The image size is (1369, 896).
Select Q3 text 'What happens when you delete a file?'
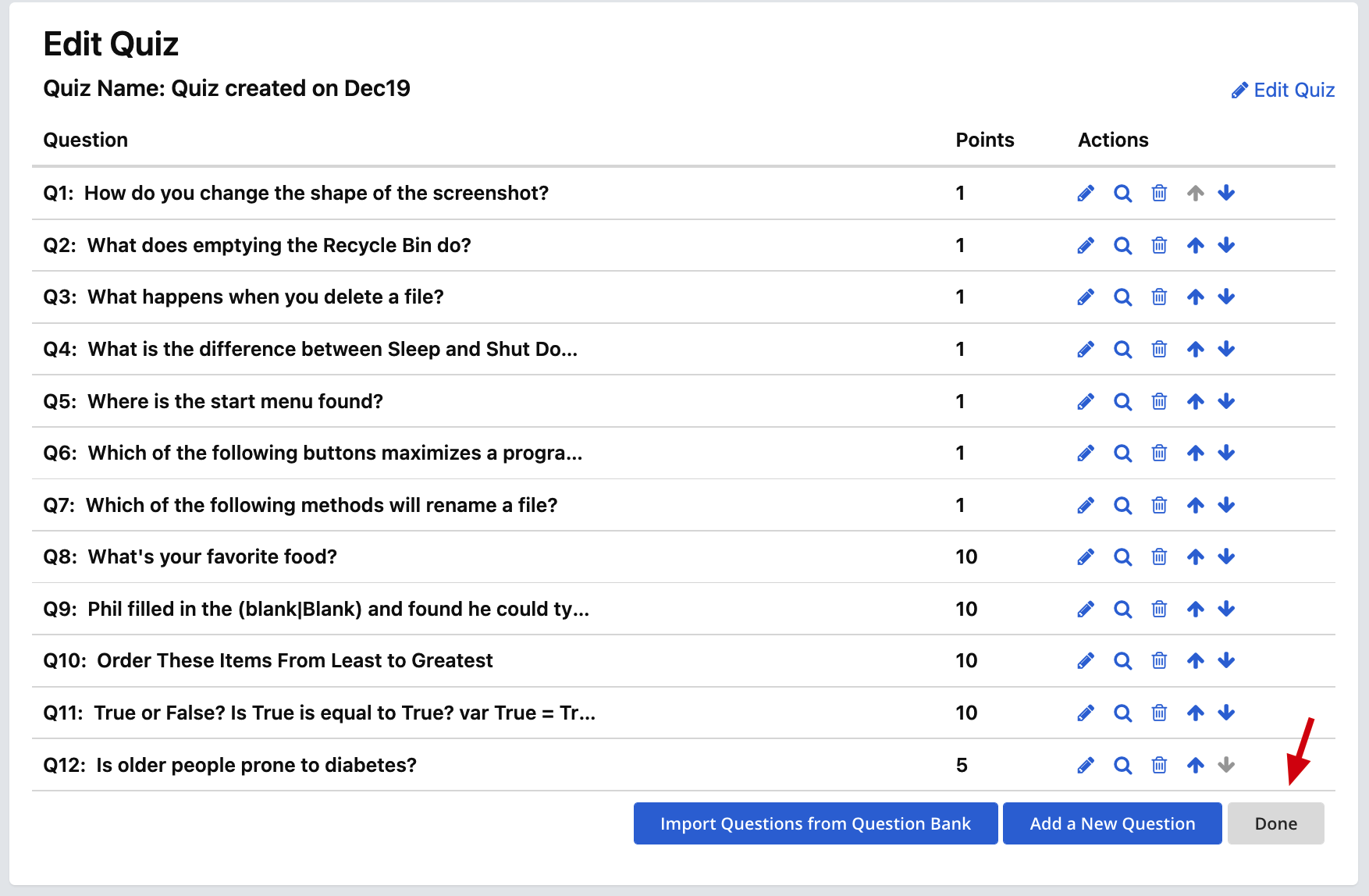click(265, 297)
